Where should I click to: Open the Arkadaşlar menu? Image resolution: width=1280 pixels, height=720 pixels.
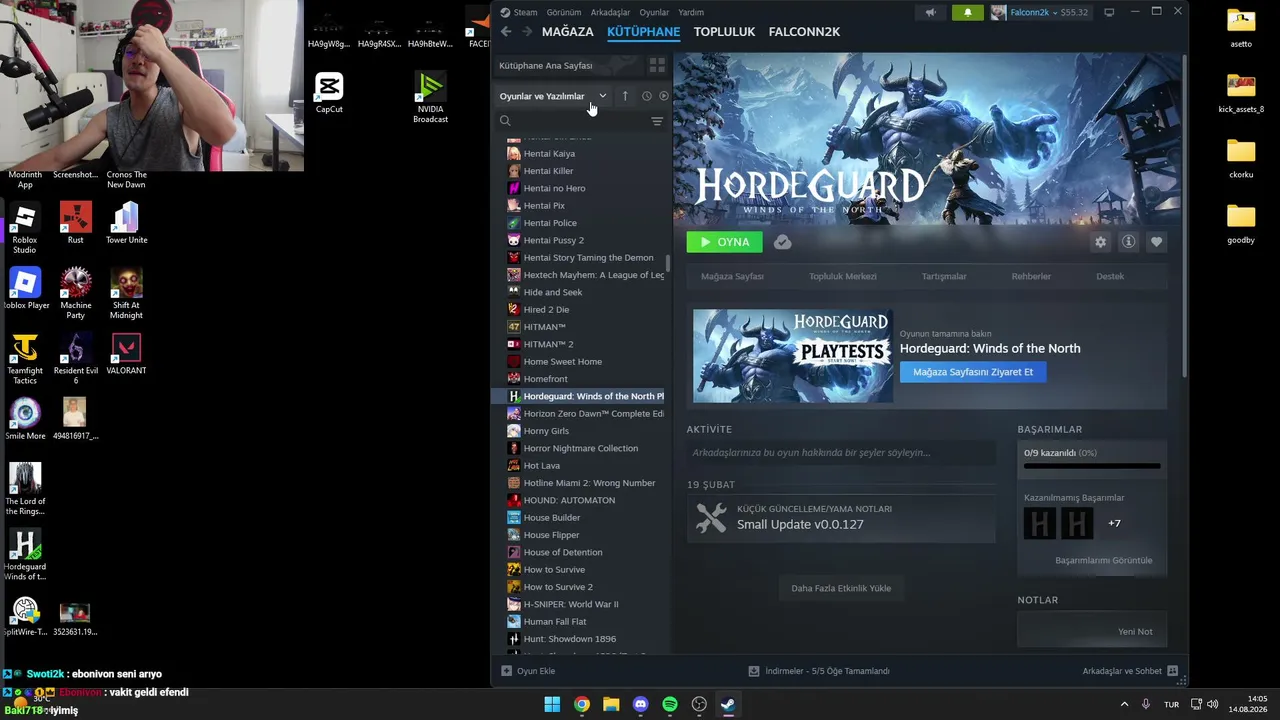pyautogui.click(x=610, y=13)
